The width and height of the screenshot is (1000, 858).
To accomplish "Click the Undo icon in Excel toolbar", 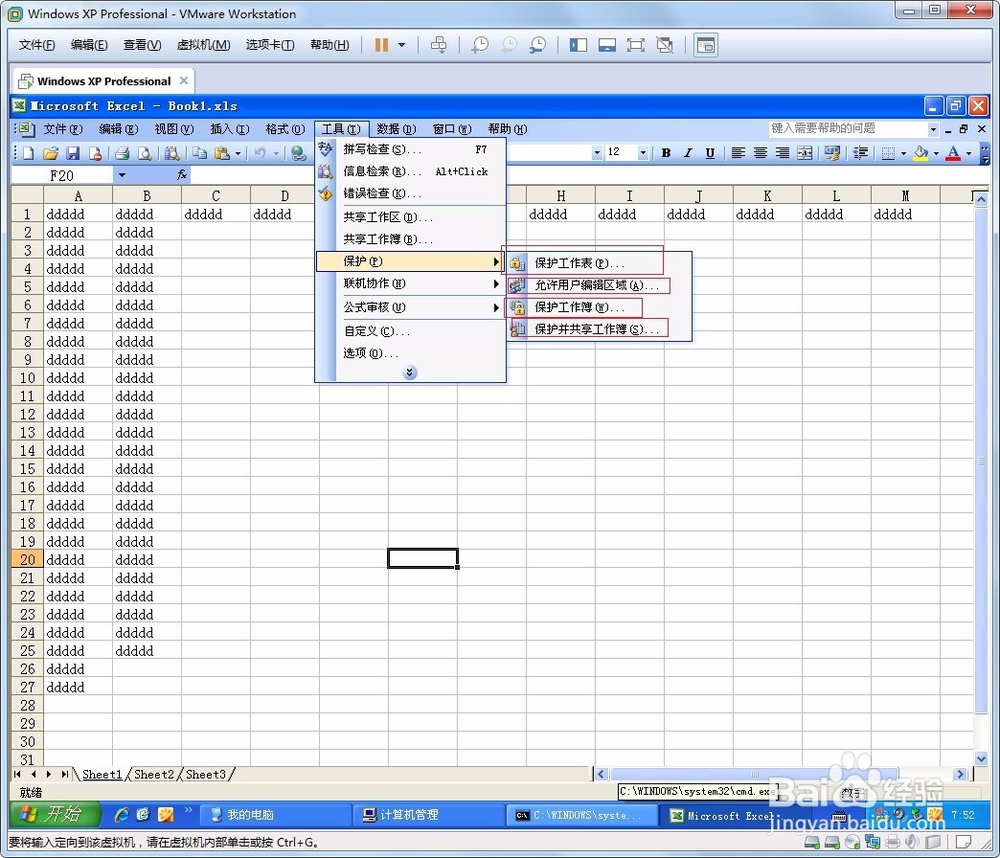I will 260,153.
